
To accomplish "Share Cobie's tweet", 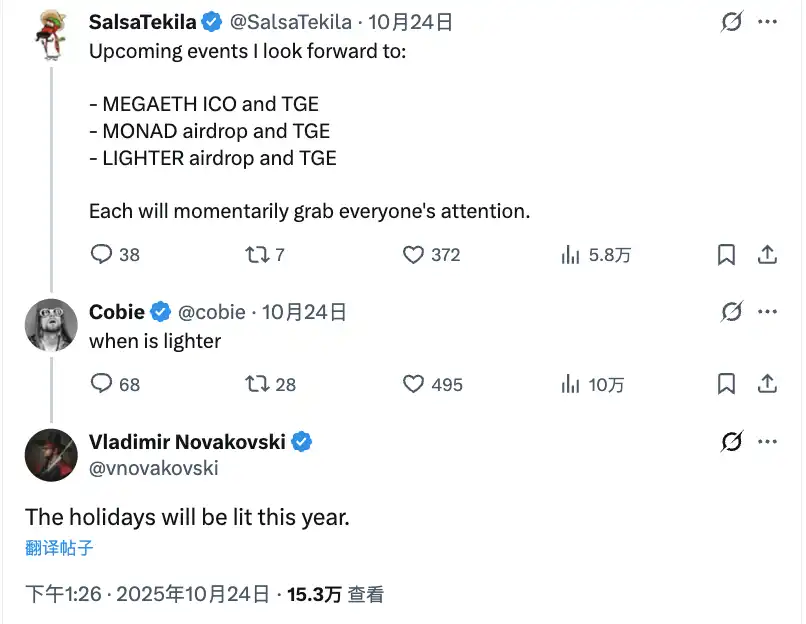I will pos(767,384).
